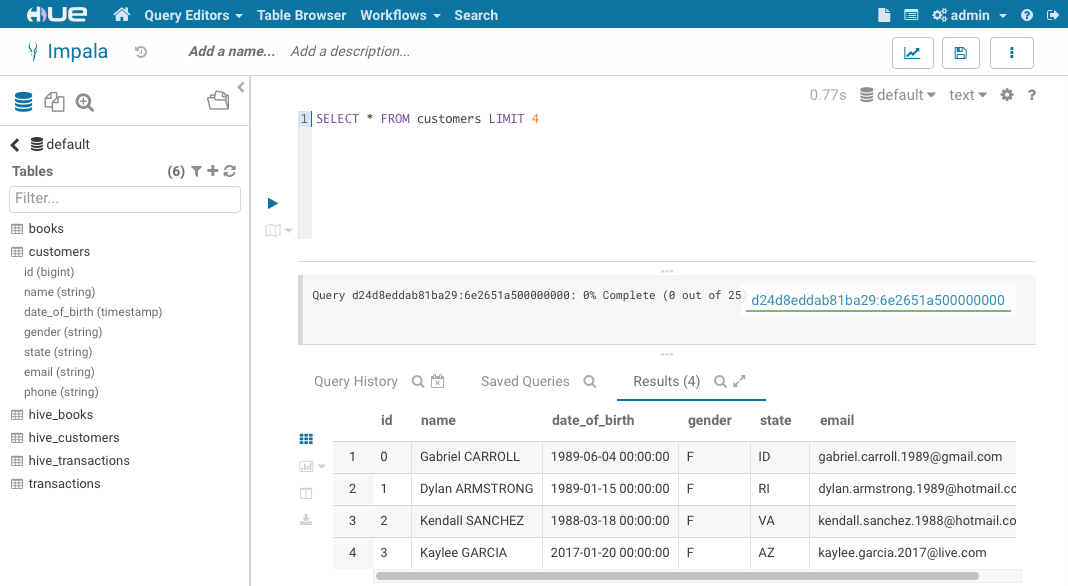Open the Table Browser link

[301, 15]
